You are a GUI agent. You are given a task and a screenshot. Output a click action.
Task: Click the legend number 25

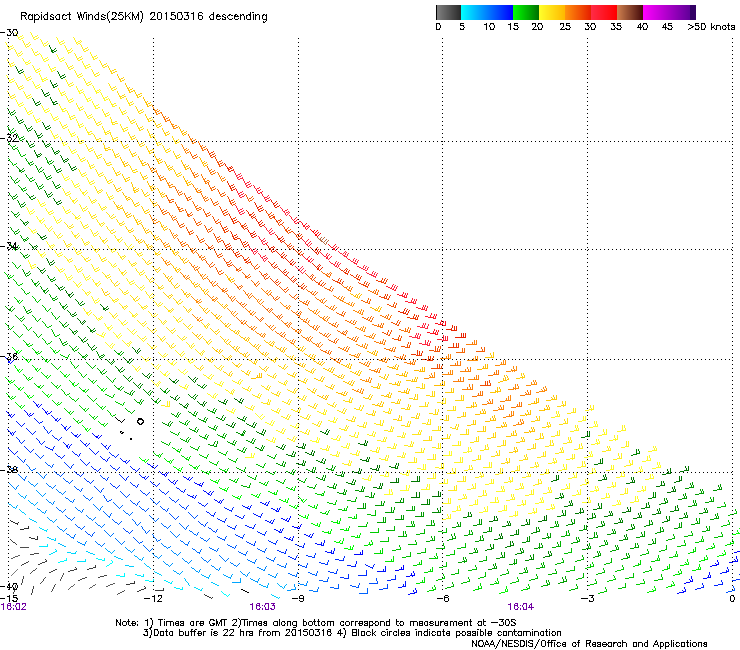click(x=565, y=27)
